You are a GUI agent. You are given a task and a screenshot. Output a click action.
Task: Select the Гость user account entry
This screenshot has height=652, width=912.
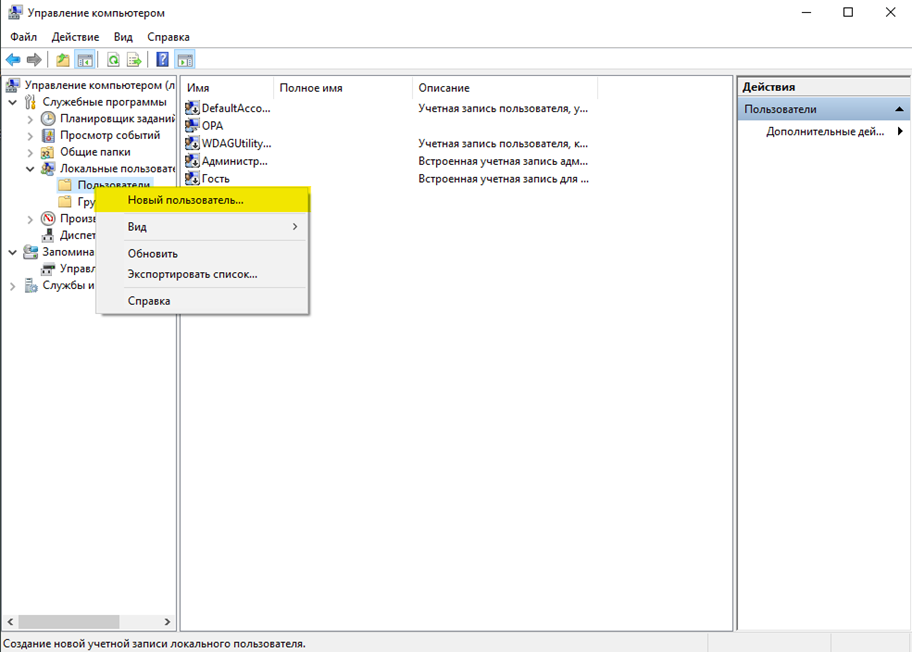click(215, 179)
